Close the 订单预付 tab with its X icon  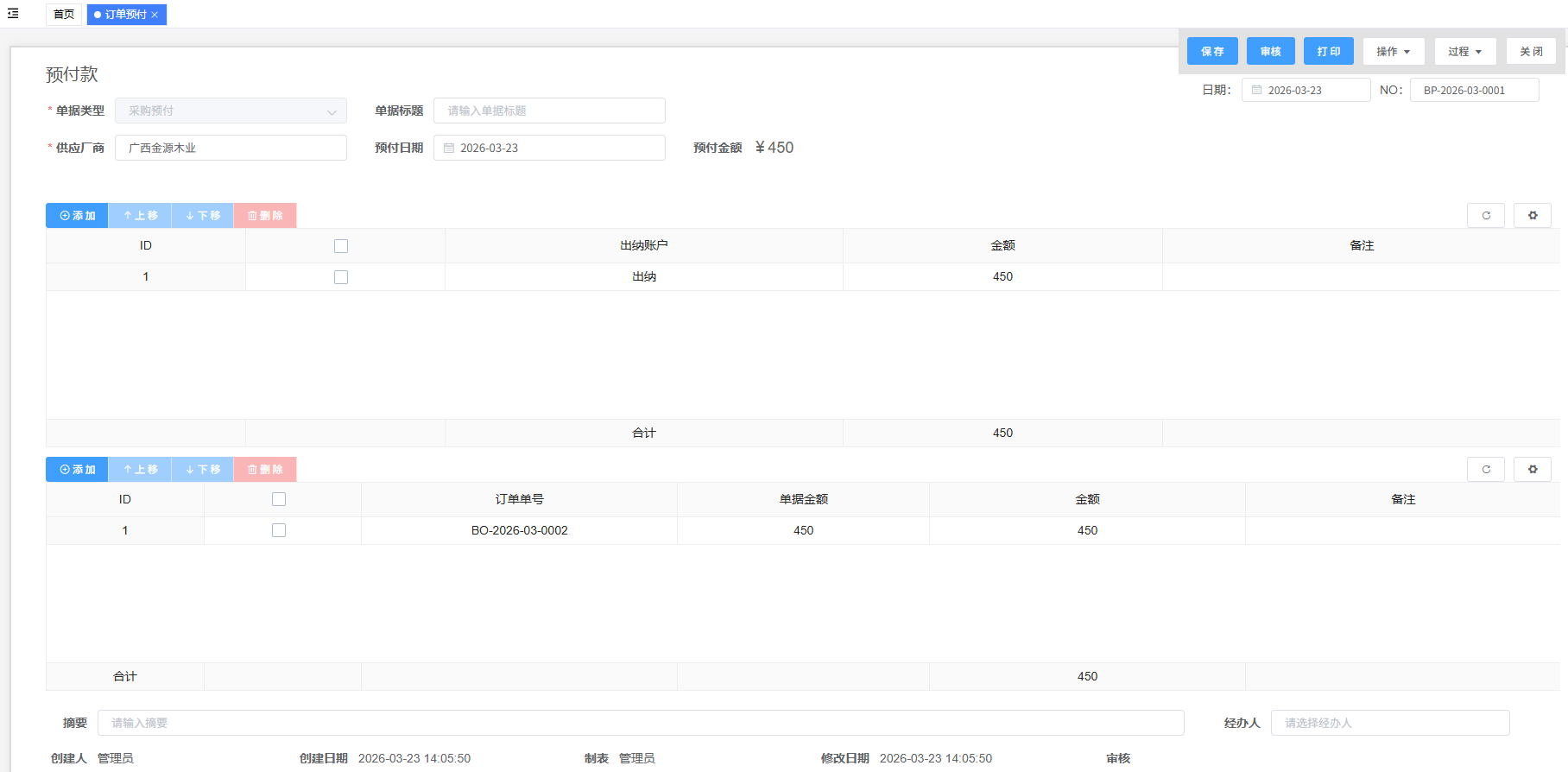[x=155, y=15]
